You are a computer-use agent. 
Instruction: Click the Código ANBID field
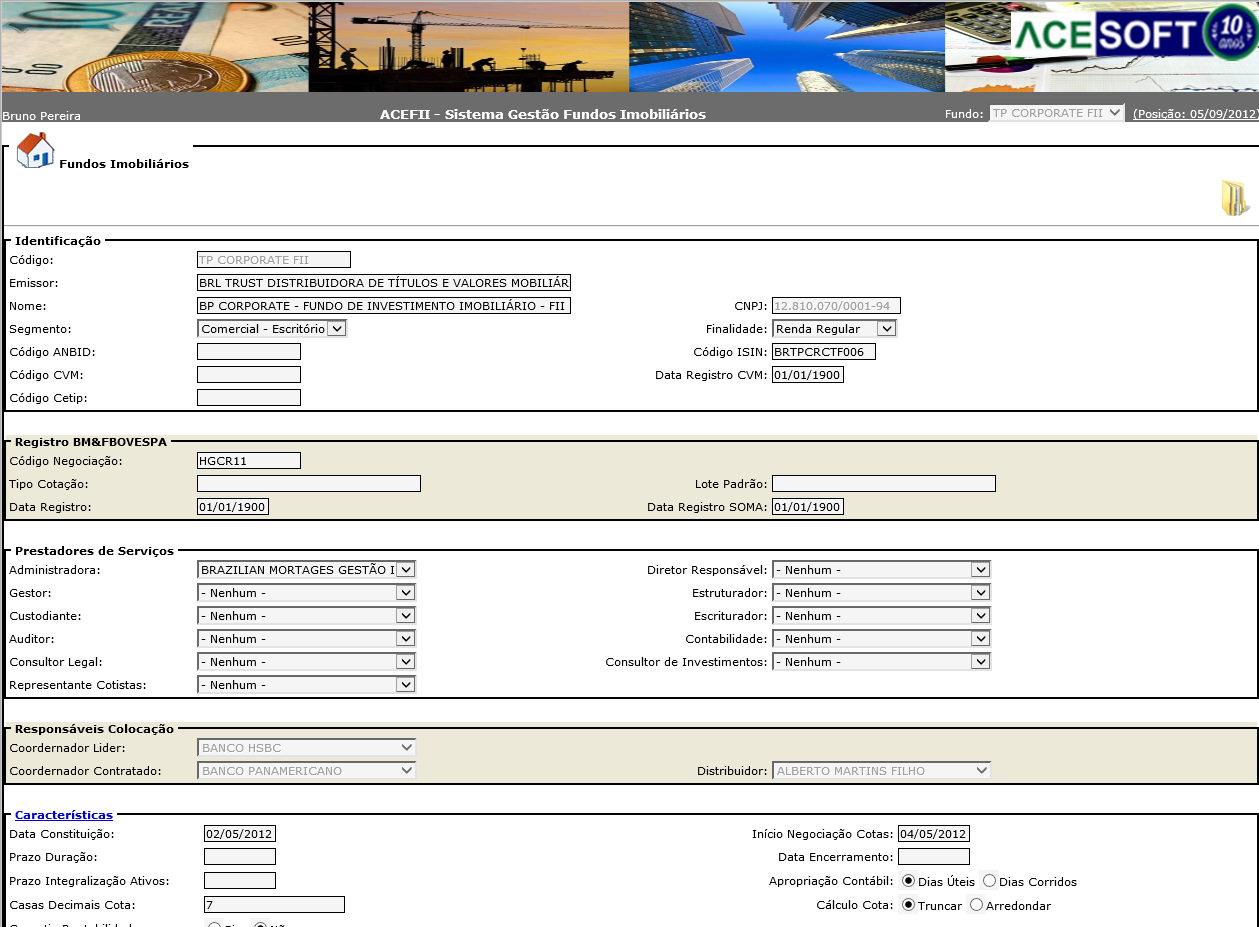[249, 352]
